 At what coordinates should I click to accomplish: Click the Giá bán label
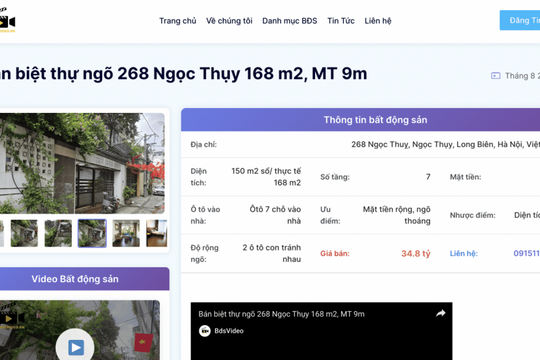335,254
